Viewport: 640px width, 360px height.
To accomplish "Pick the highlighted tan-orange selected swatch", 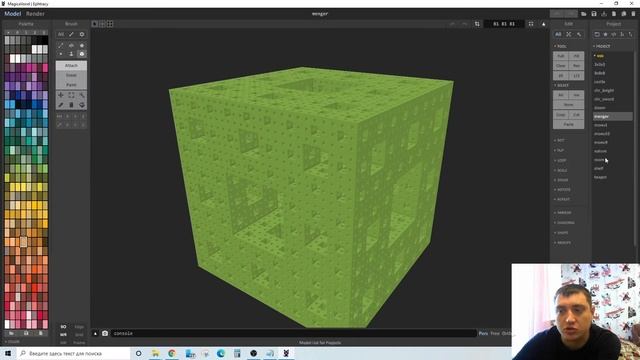I will (x=23, y=242).
